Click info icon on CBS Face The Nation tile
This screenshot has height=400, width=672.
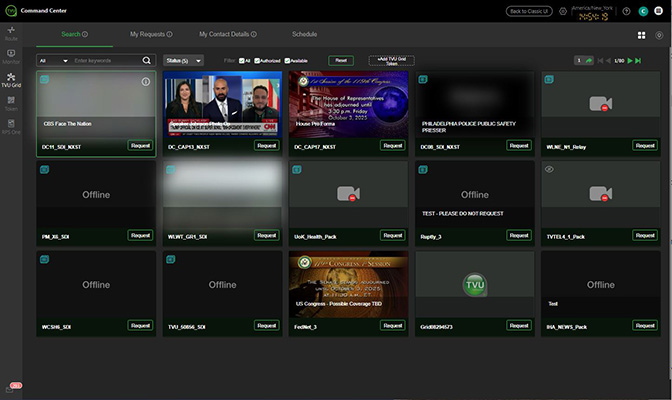click(146, 82)
